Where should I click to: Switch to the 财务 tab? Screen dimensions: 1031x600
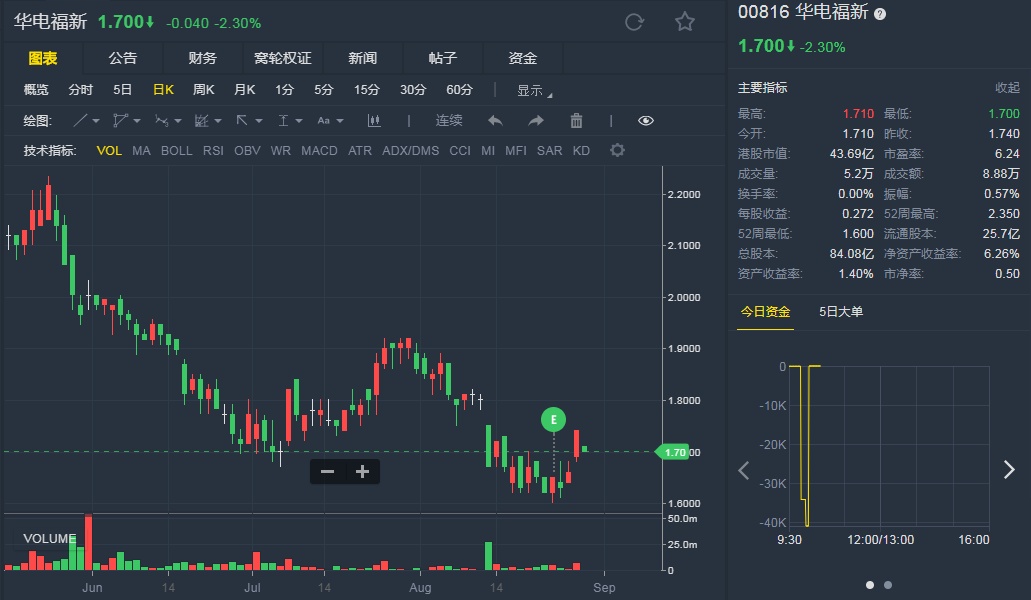[203, 58]
